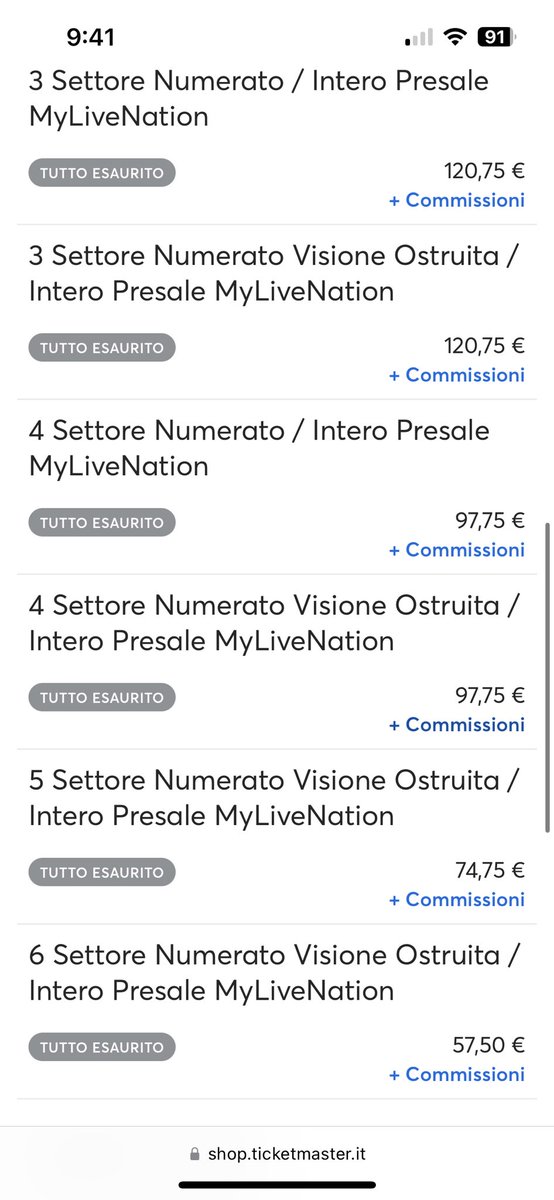Tap the home indicator bar at screen bottom
The image size is (554, 1200).
coord(277,1185)
